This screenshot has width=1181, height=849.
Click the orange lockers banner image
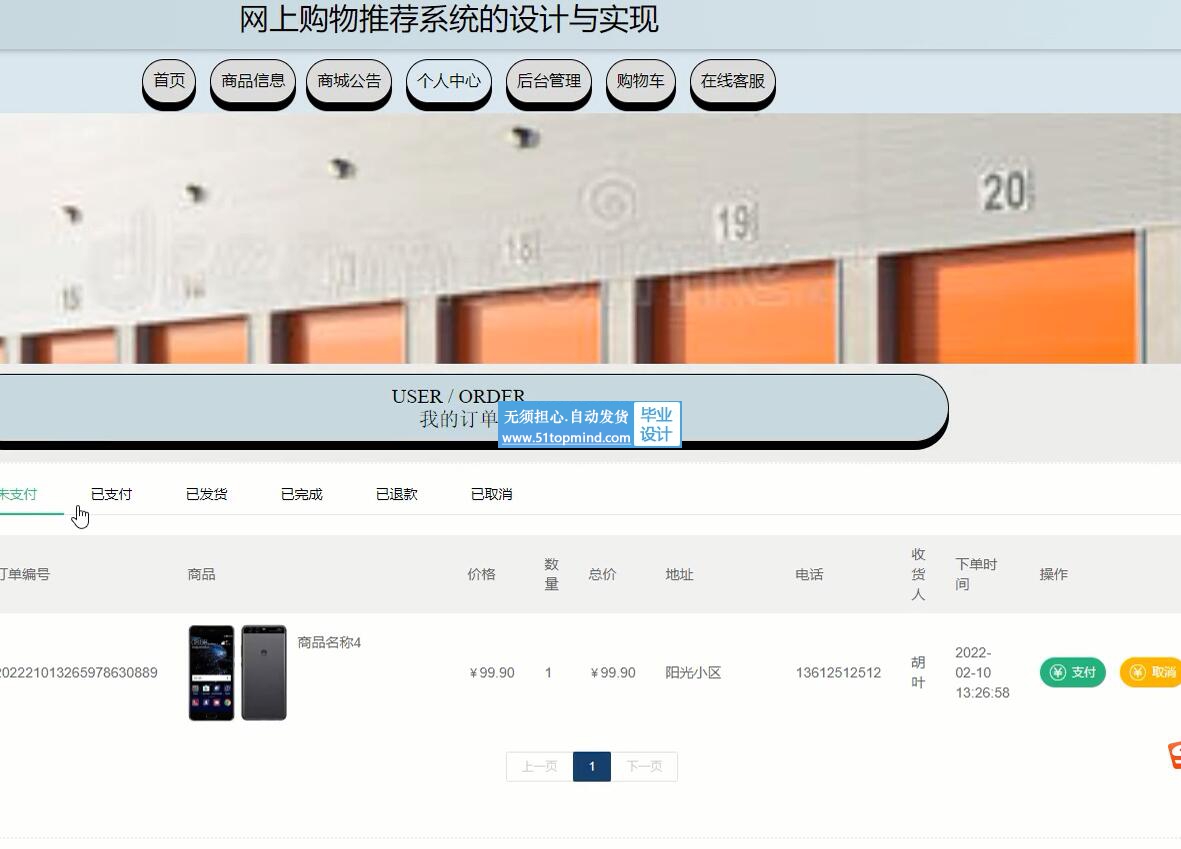coord(590,238)
